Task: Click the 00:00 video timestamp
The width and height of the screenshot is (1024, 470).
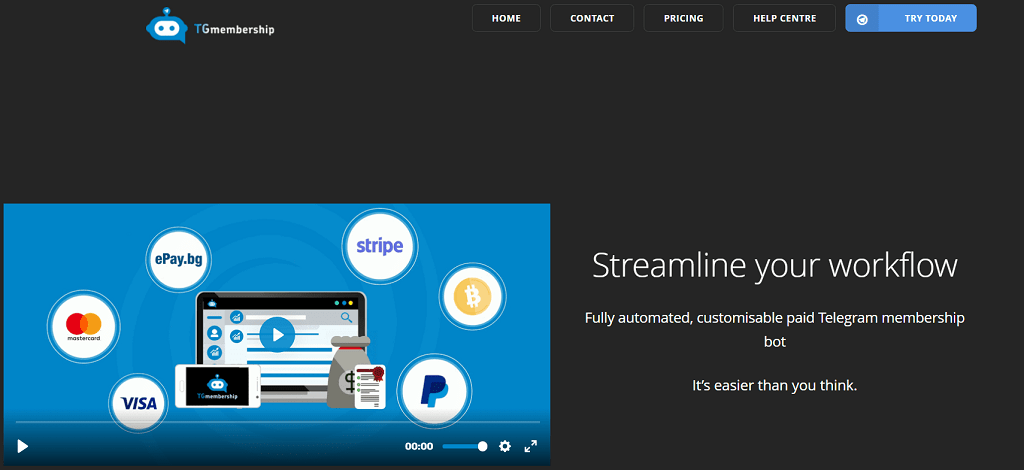Action: coord(419,446)
